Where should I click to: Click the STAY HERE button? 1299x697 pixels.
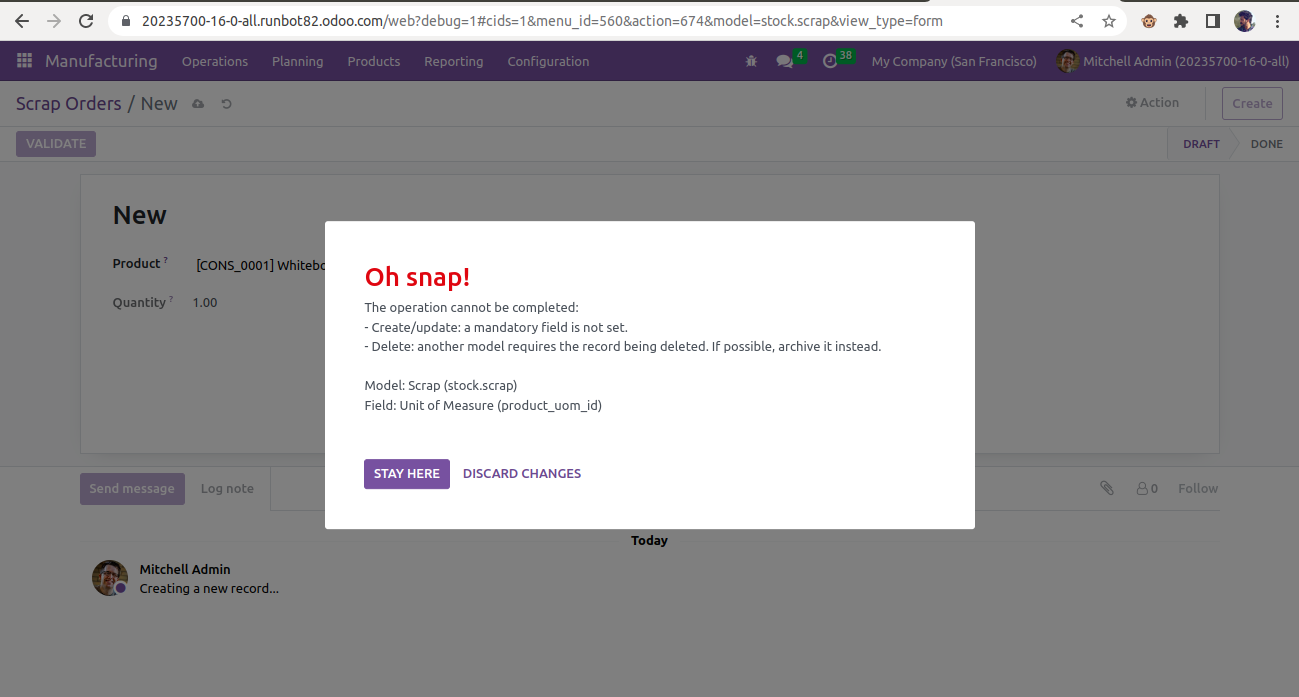point(407,474)
